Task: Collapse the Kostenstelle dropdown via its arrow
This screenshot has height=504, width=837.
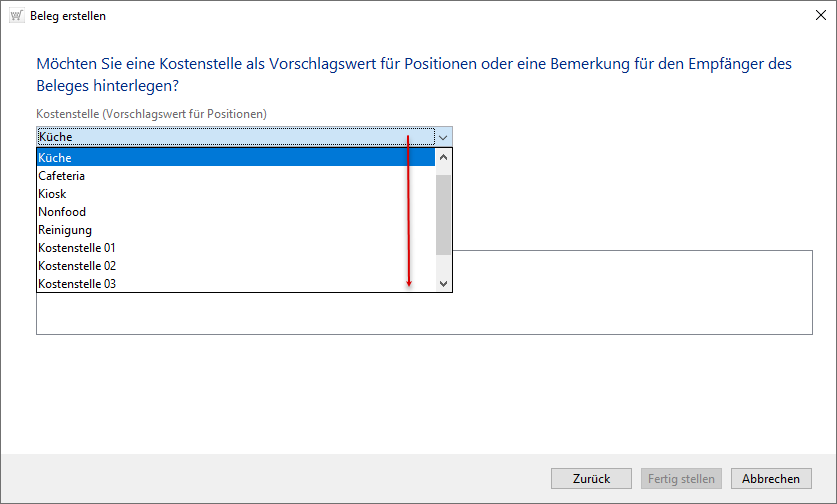Action: click(x=444, y=137)
